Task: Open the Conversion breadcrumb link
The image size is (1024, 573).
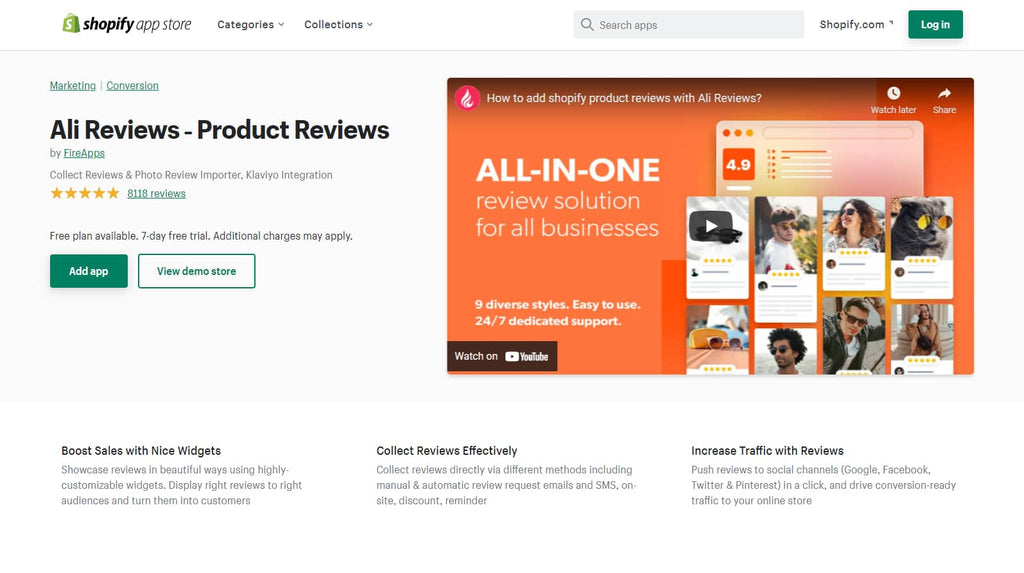Action: (133, 86)
